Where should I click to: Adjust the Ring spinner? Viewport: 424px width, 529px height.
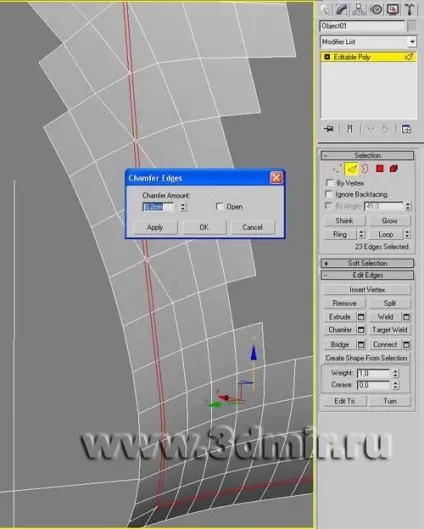(x=361, y=234)
